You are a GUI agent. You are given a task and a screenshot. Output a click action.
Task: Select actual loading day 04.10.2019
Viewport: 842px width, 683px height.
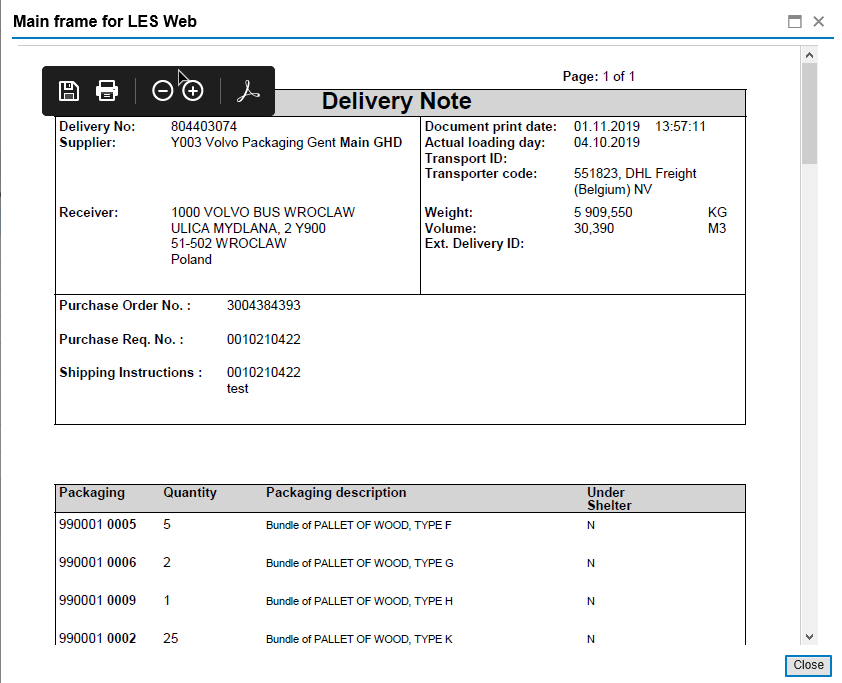pyautogui.click(x=607, y=142)
